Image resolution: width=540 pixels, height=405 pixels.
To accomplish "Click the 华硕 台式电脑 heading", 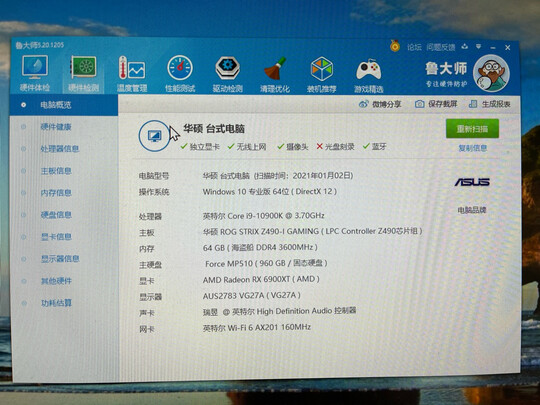I will click(x=214, y=129).
